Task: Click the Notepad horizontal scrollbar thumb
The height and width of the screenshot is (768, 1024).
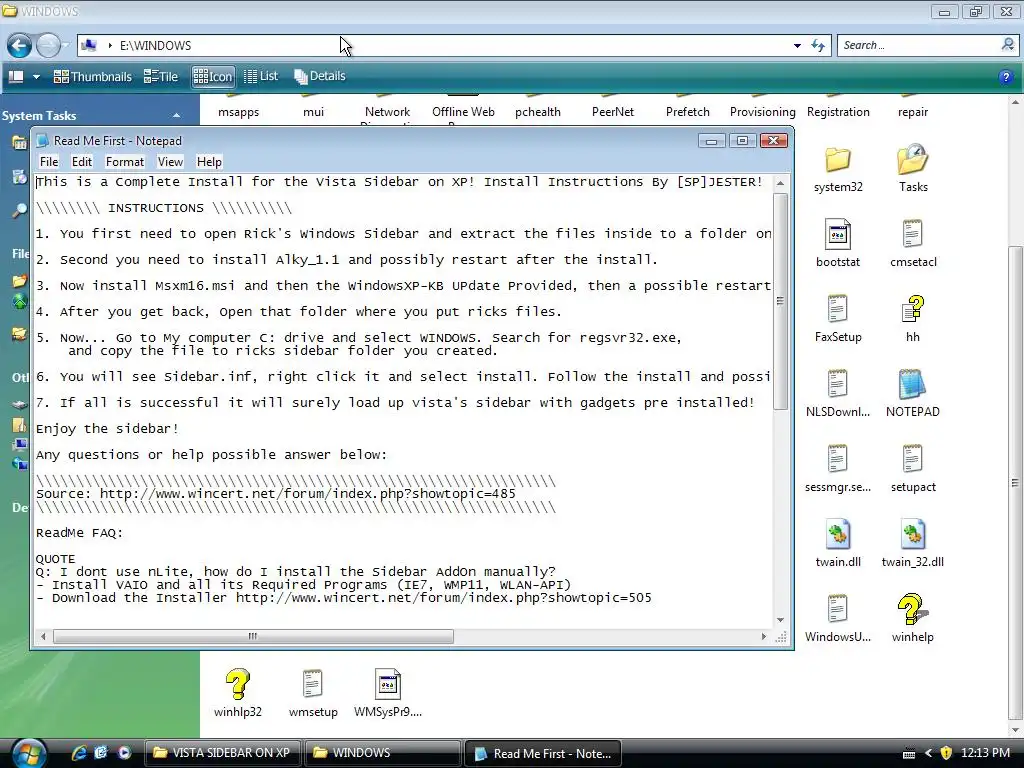Action: click(253, 636)
